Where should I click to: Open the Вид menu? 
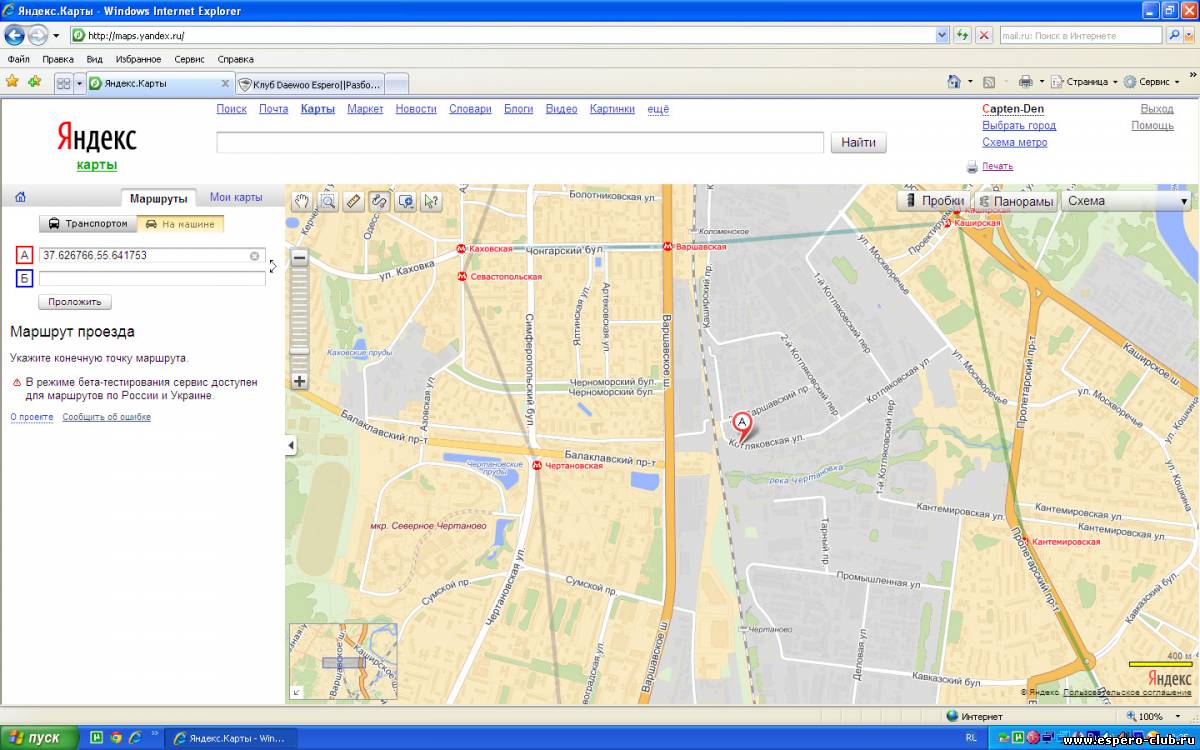[x=95, y=59]
